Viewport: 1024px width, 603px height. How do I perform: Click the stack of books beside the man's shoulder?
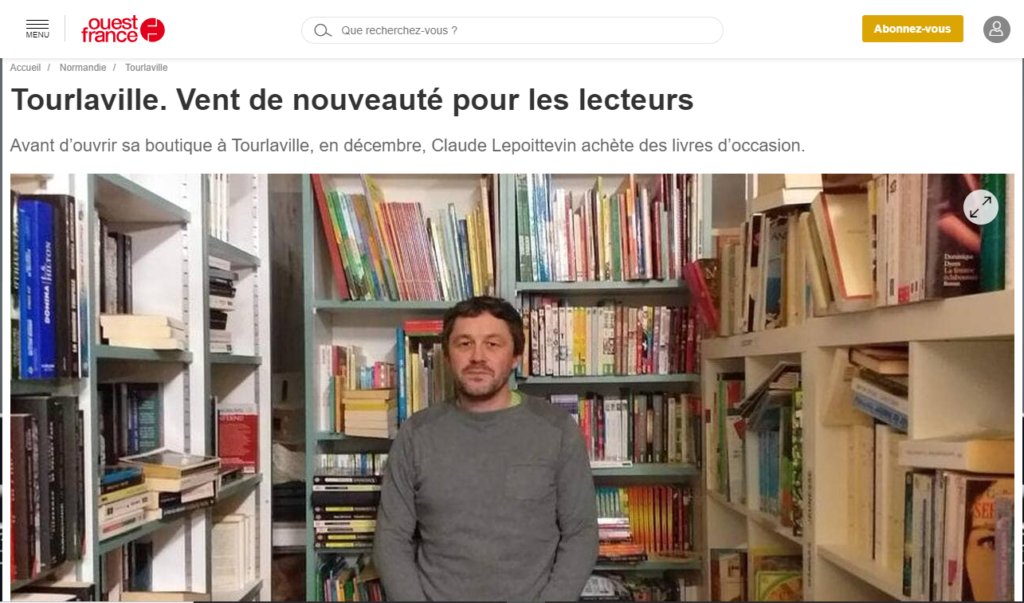(x=370, y=413)
